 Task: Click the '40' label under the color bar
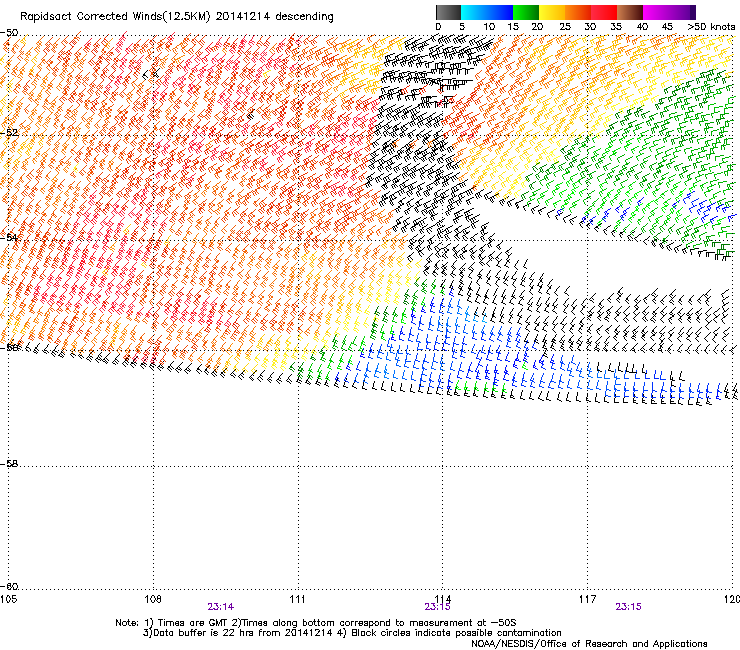coord(642,27)
